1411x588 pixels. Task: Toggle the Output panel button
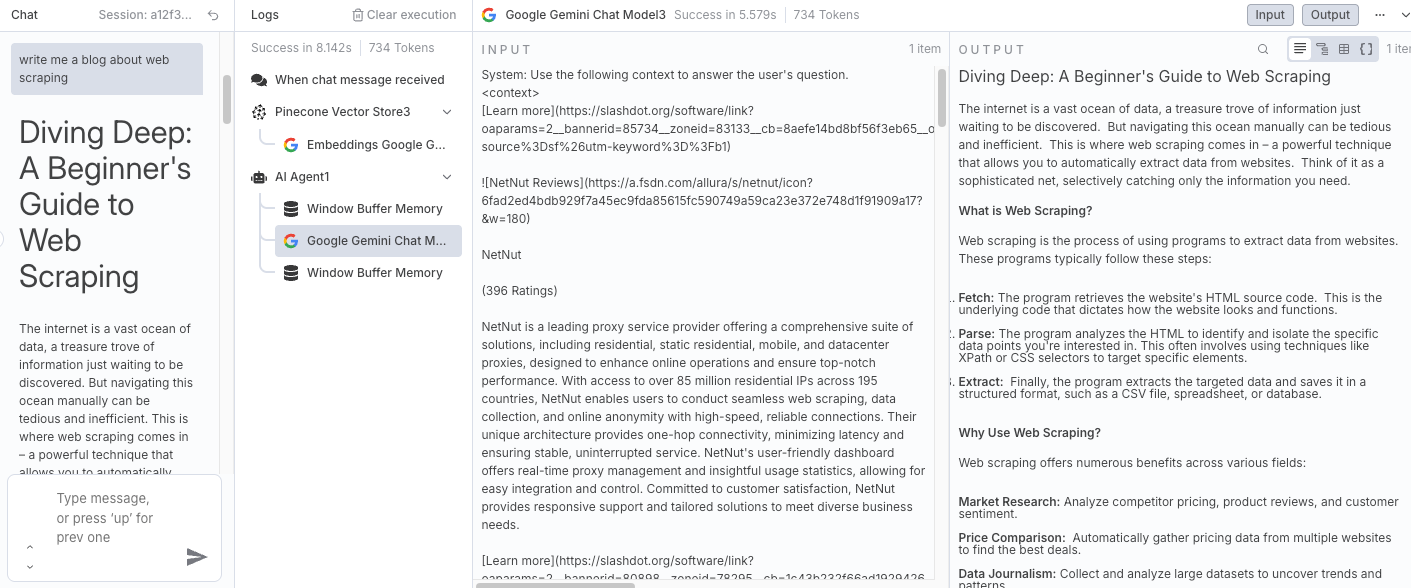point(1330,15)
